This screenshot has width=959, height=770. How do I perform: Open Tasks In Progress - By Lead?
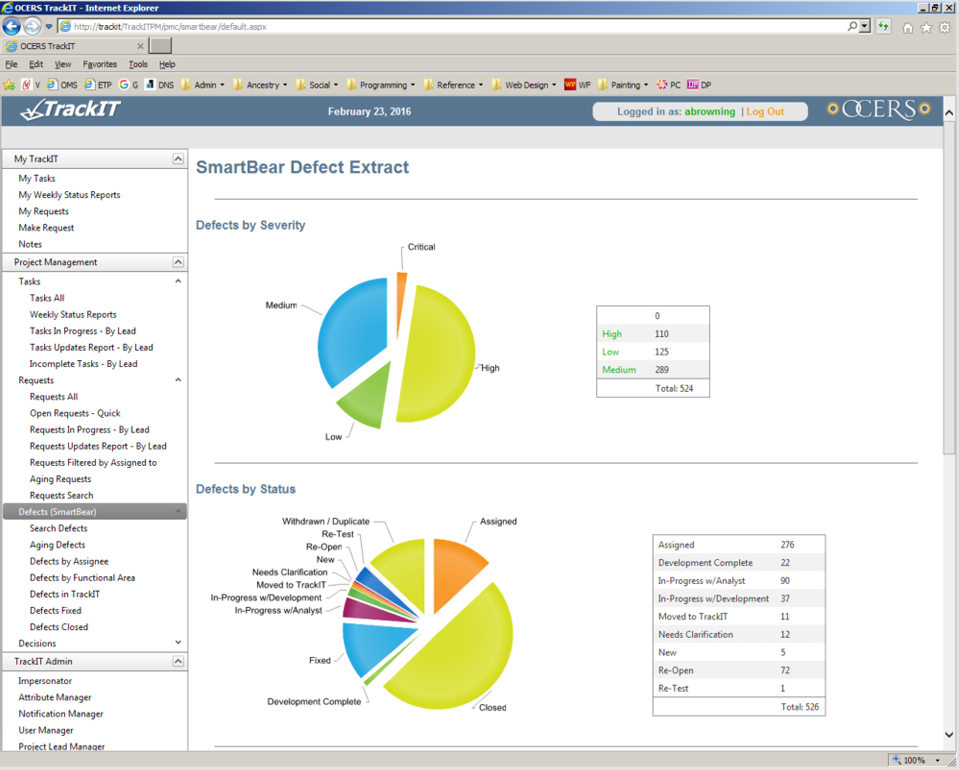(83, 331)
